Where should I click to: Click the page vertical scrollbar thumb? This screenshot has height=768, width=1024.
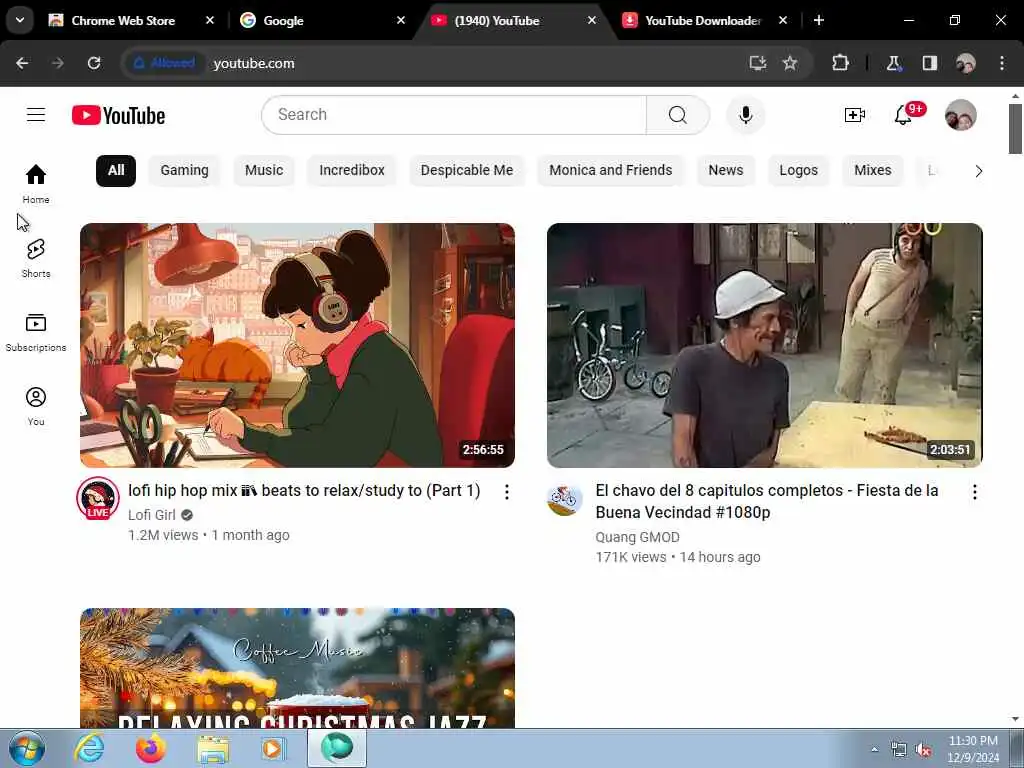pyautogui.click(x=1015, y=129)
